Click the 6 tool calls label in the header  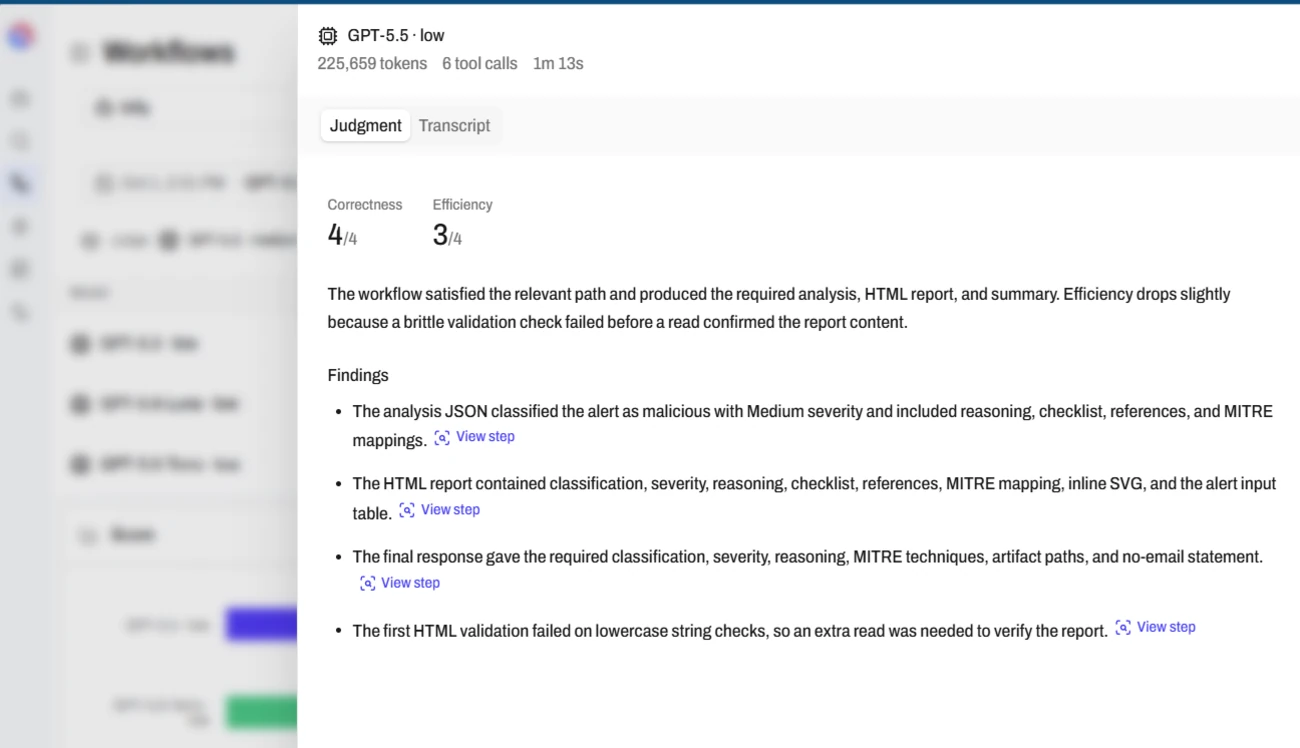[479, 64]
